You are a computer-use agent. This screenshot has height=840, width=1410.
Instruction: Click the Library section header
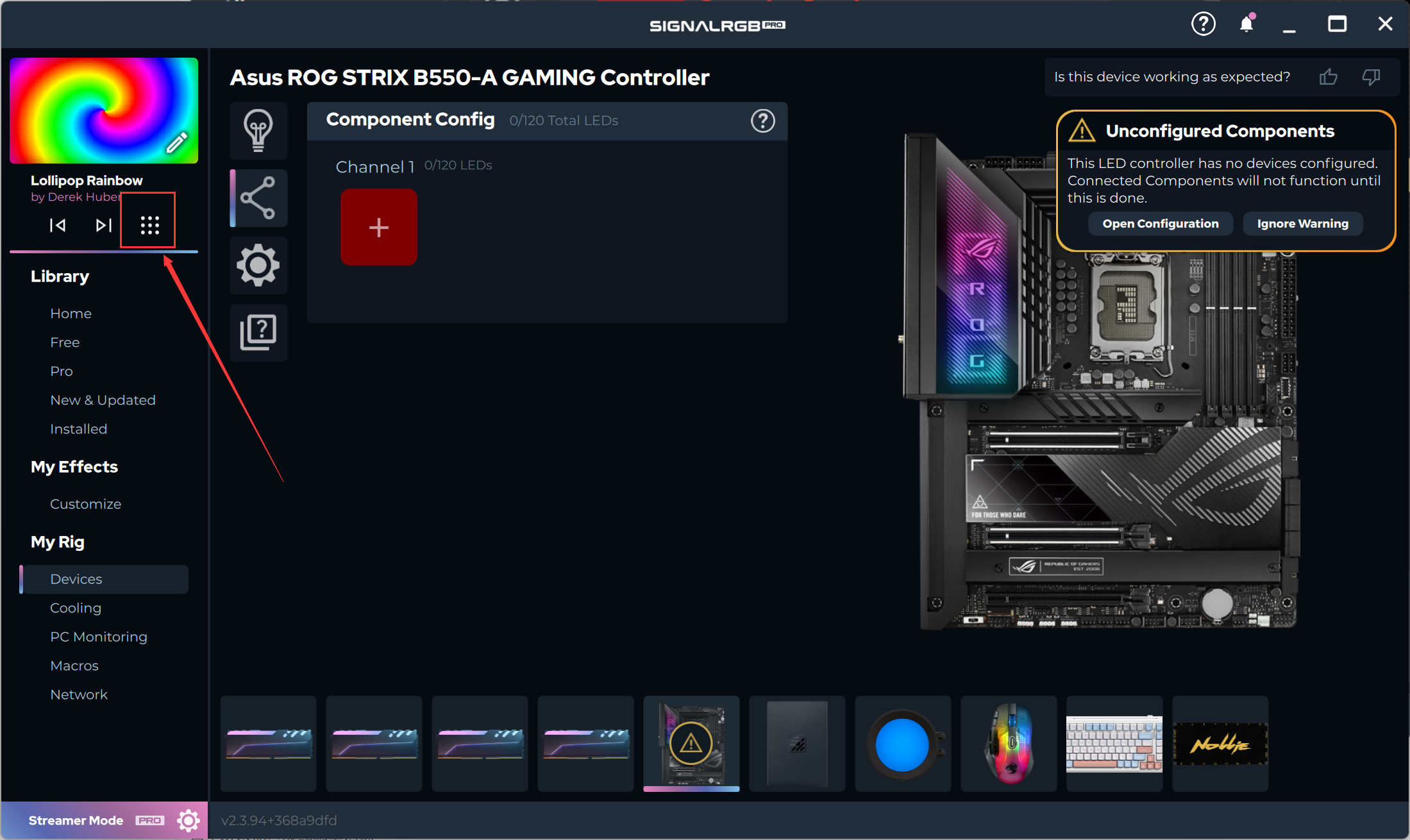point(60,276)
